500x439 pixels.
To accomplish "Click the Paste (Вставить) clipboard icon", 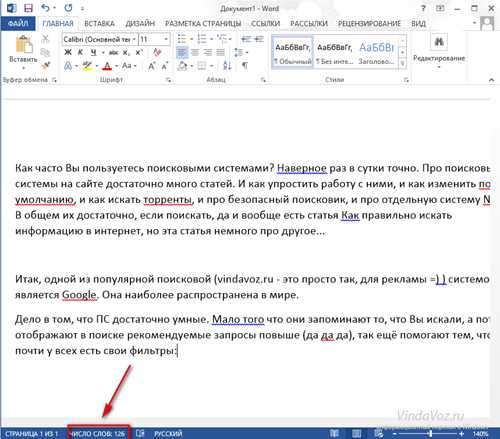I will [23, 44].
